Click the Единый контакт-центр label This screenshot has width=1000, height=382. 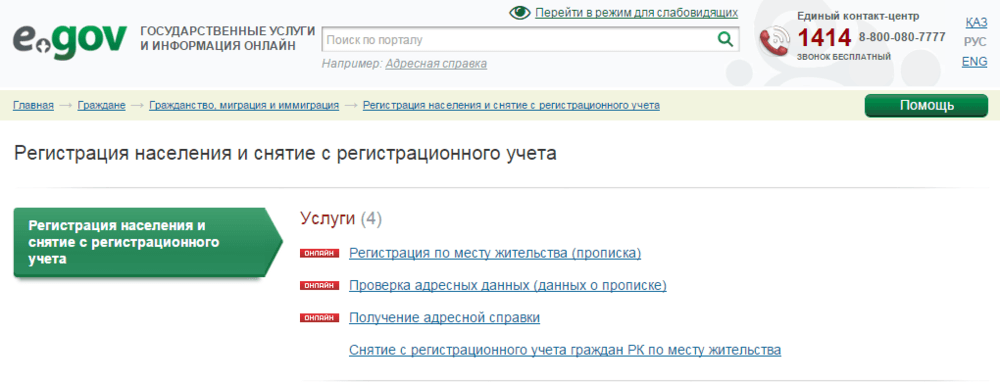tap(858, 16)
